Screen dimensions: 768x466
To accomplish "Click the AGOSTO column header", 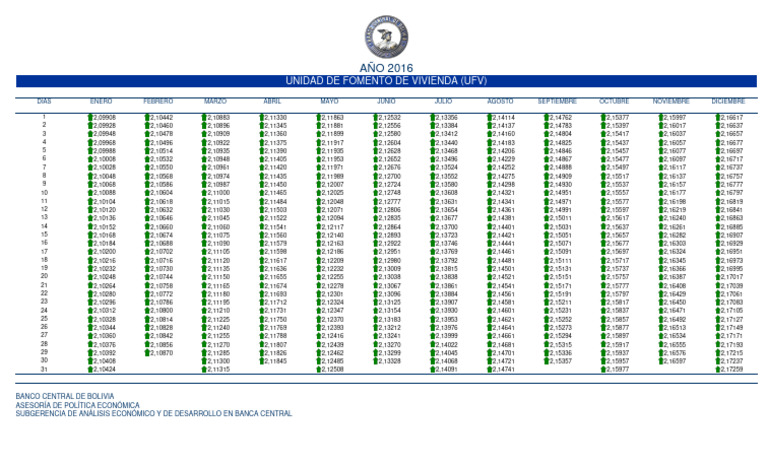I will tap(500, 102).
